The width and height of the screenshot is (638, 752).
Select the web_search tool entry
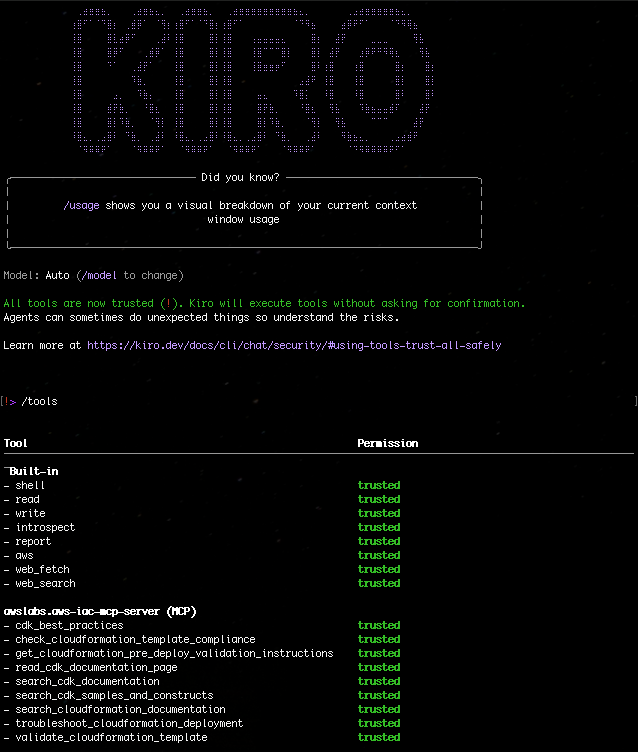pos(45,583)
